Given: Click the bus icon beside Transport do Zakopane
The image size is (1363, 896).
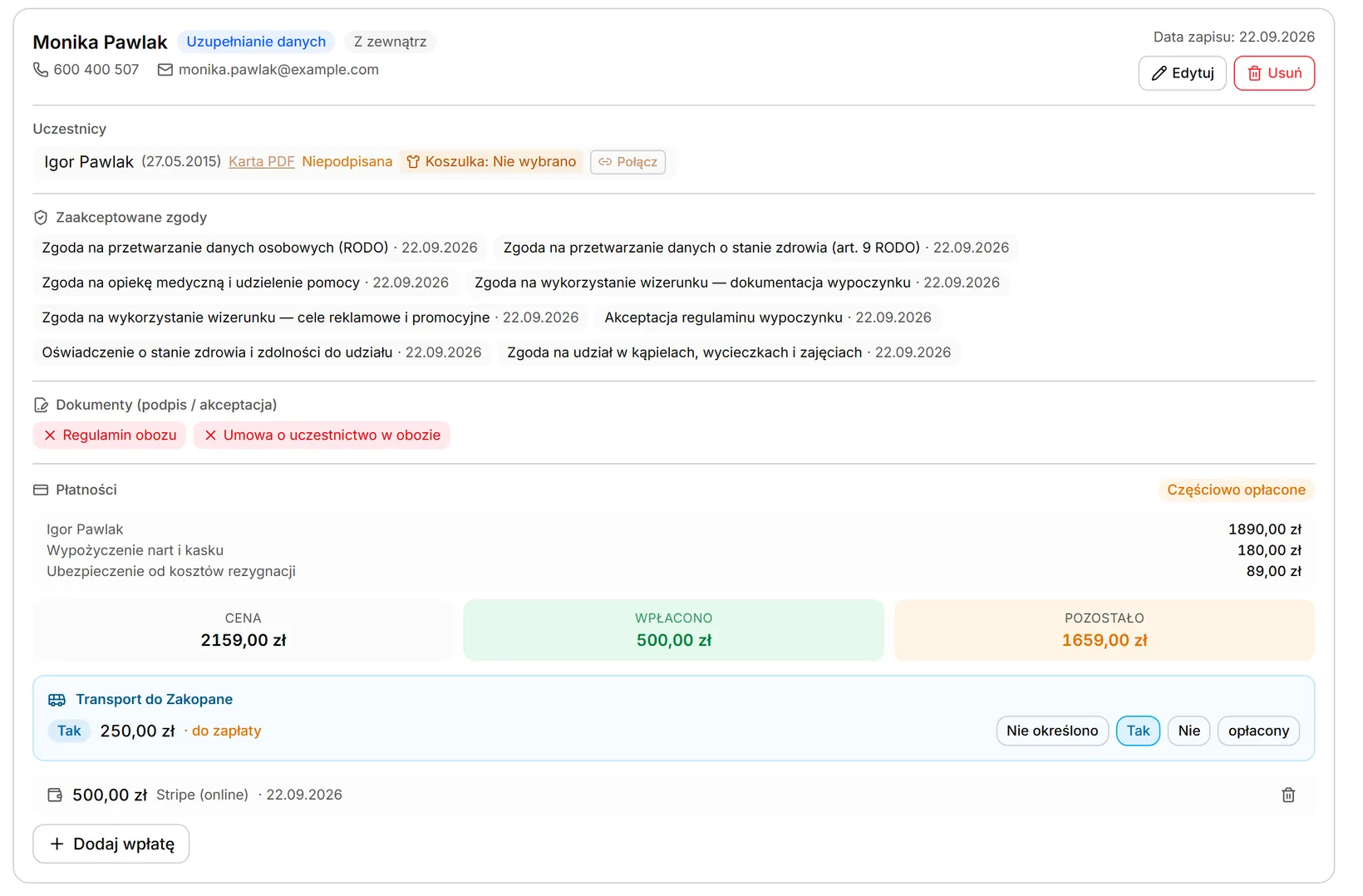Looking at the screenshot, I should point(57,700).
